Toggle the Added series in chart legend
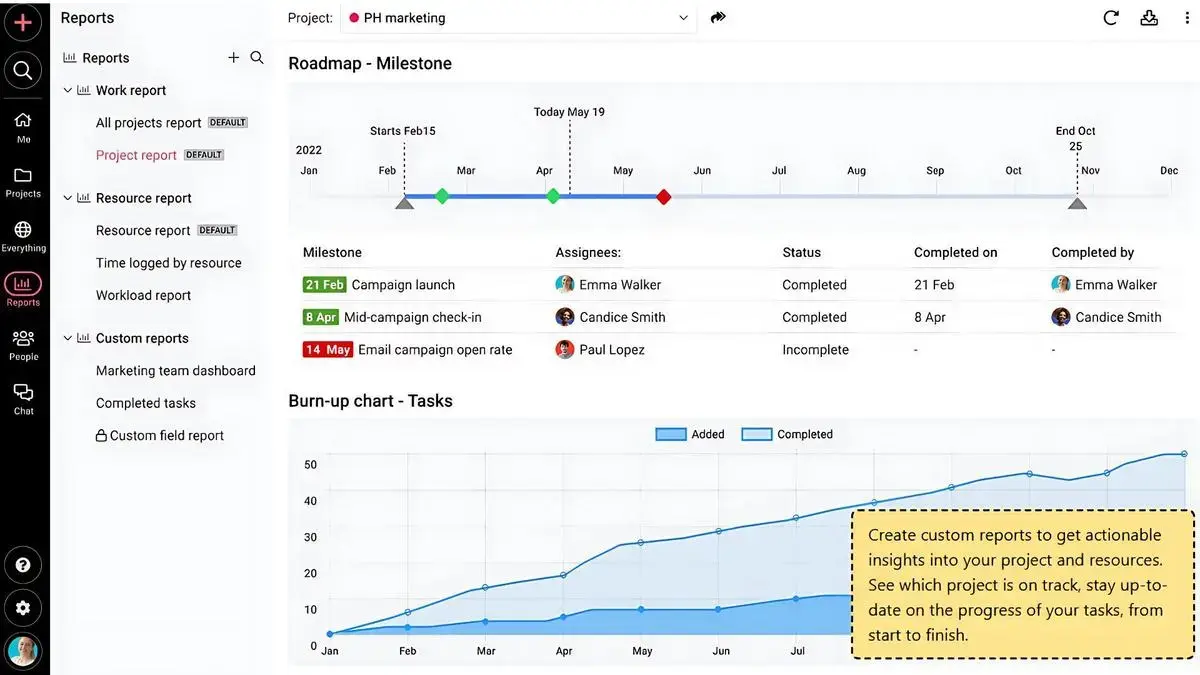Screen dimensions: 1200x675 click(690, 434)
